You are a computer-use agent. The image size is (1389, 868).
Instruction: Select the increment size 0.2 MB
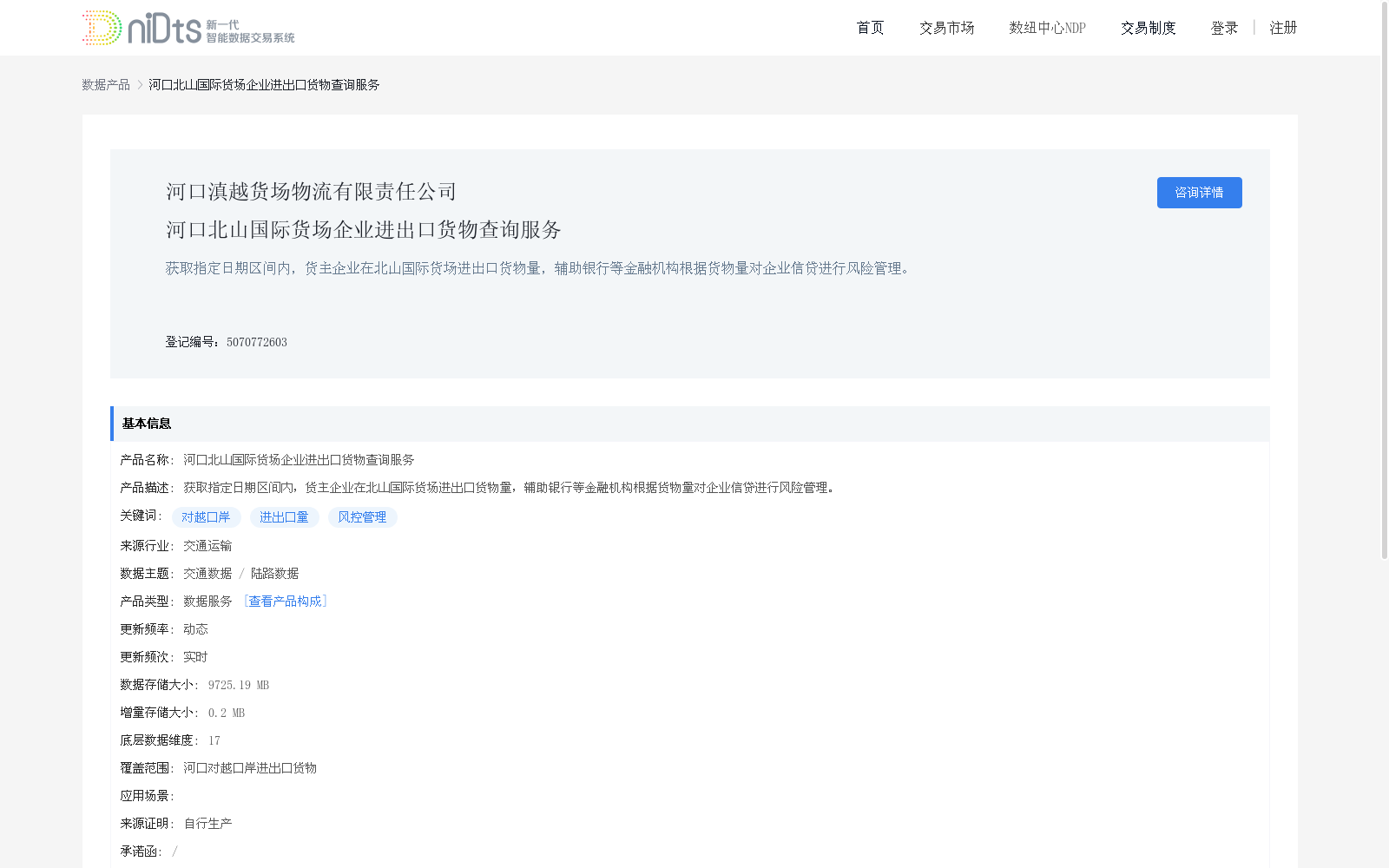click(x=227, y=713)
